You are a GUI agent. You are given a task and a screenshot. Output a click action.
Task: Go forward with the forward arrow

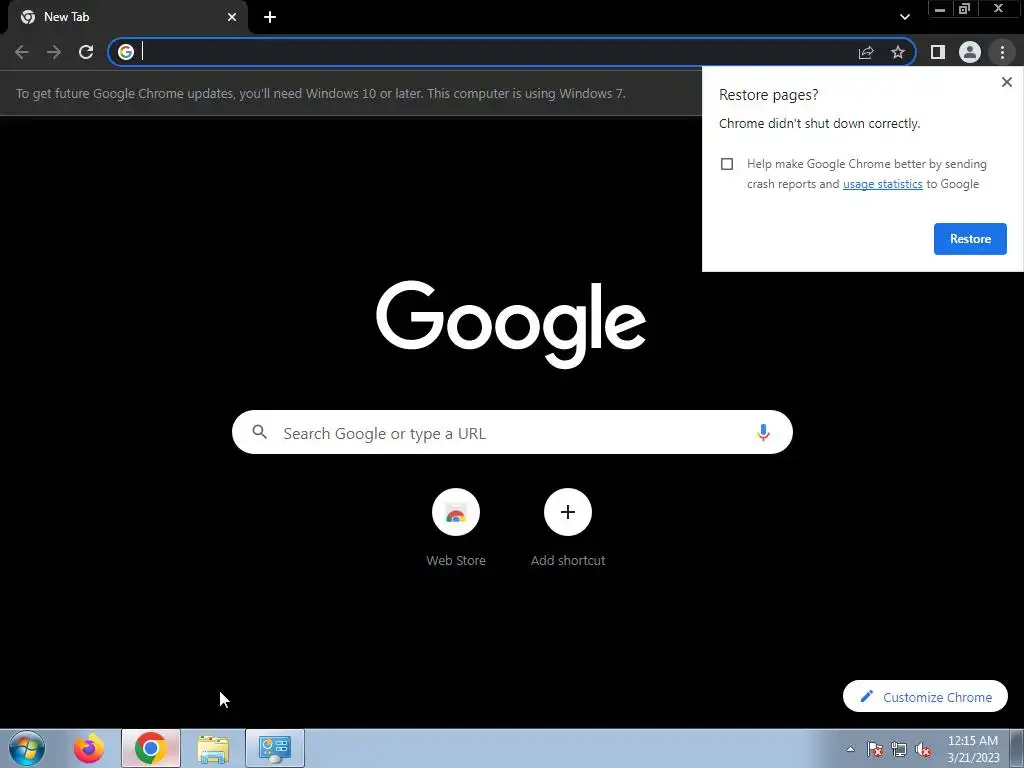[54, 52]
